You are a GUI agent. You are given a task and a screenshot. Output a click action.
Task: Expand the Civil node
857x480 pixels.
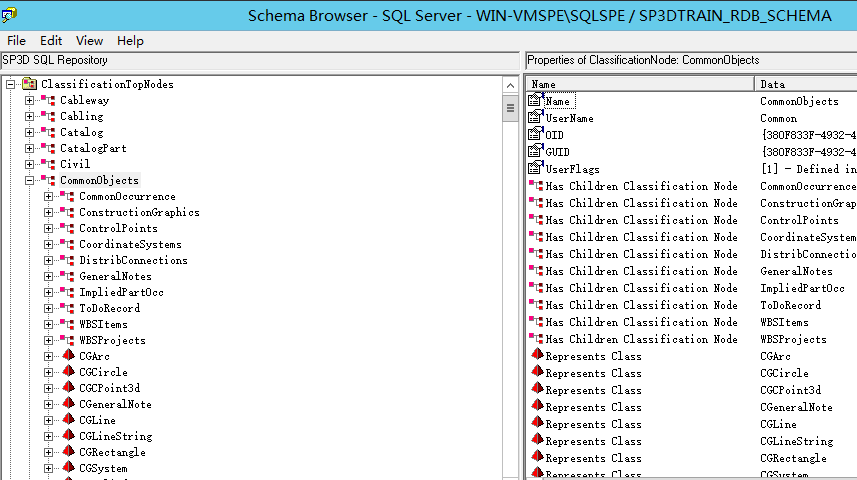pyautogui.click(x=30, y=164)
